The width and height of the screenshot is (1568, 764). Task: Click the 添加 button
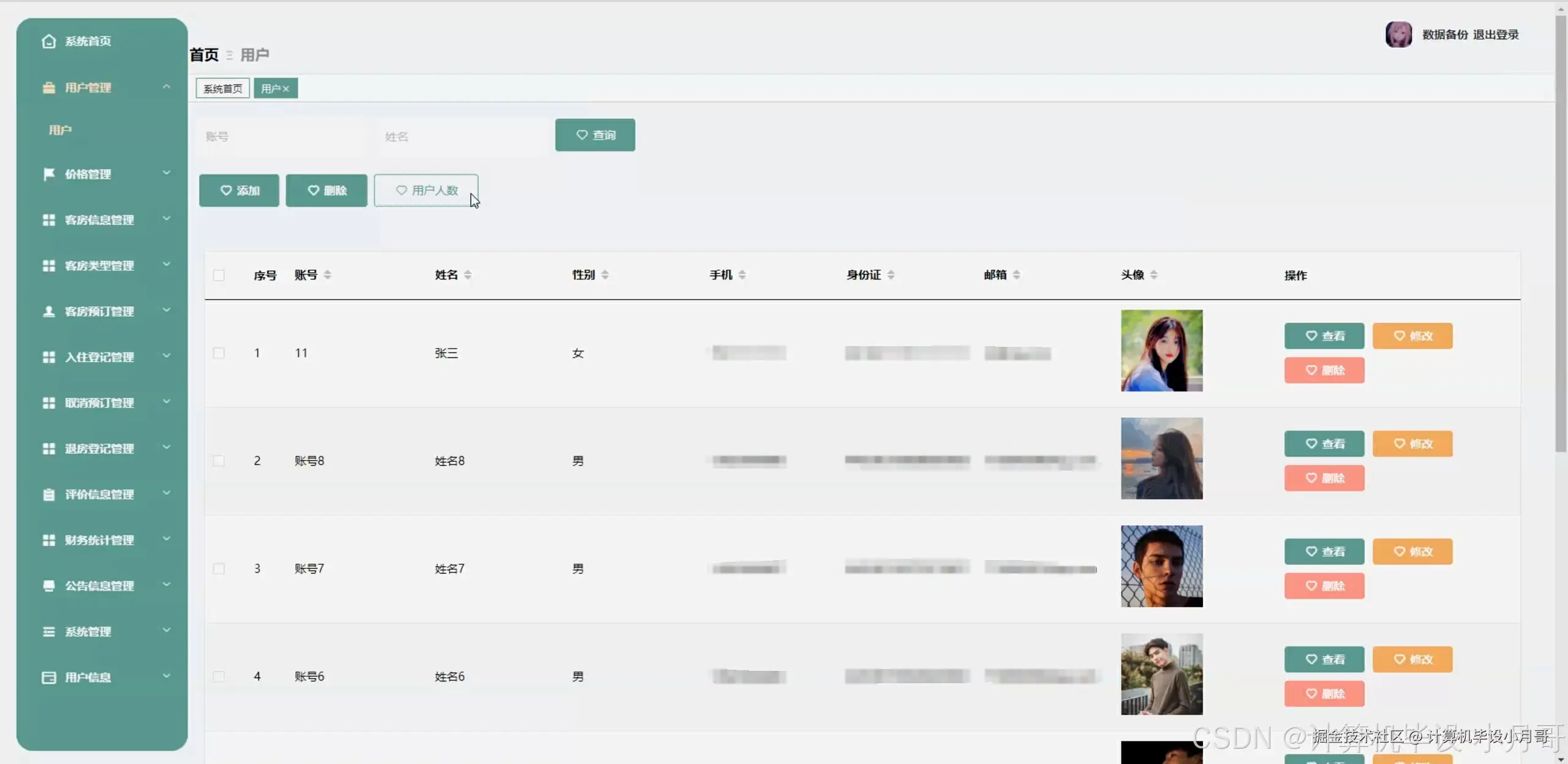tap(239, 191)
